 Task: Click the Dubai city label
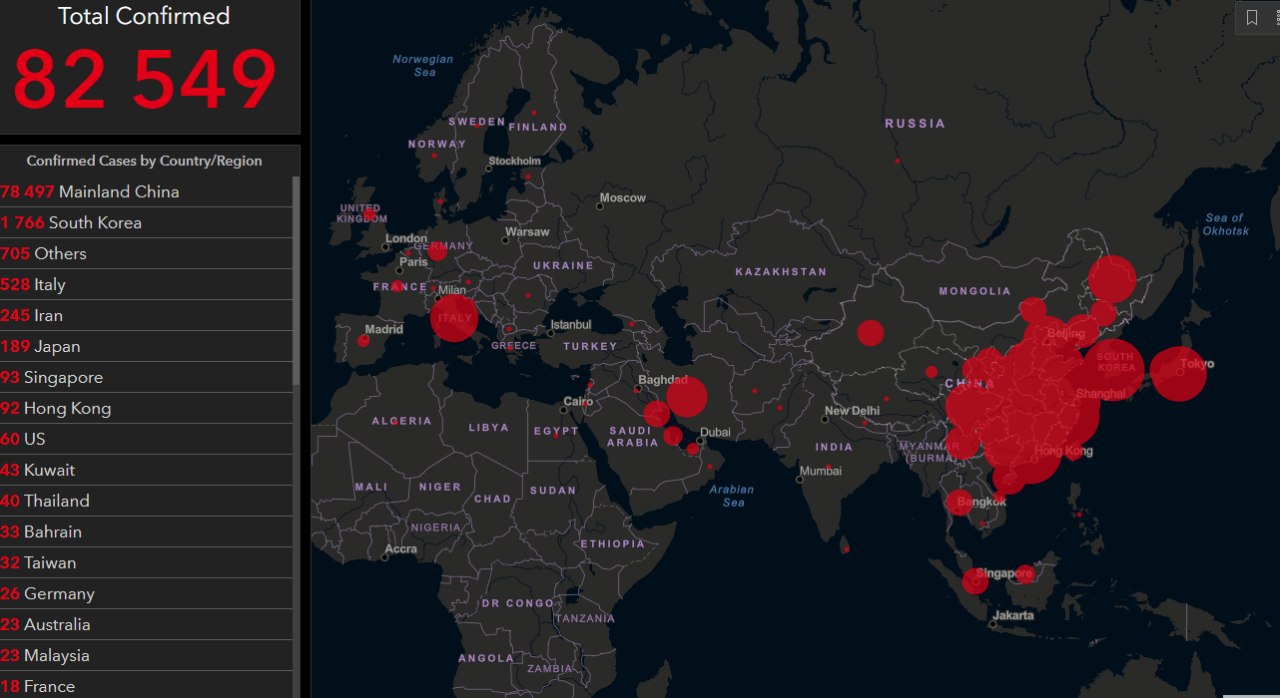point(715,433)
